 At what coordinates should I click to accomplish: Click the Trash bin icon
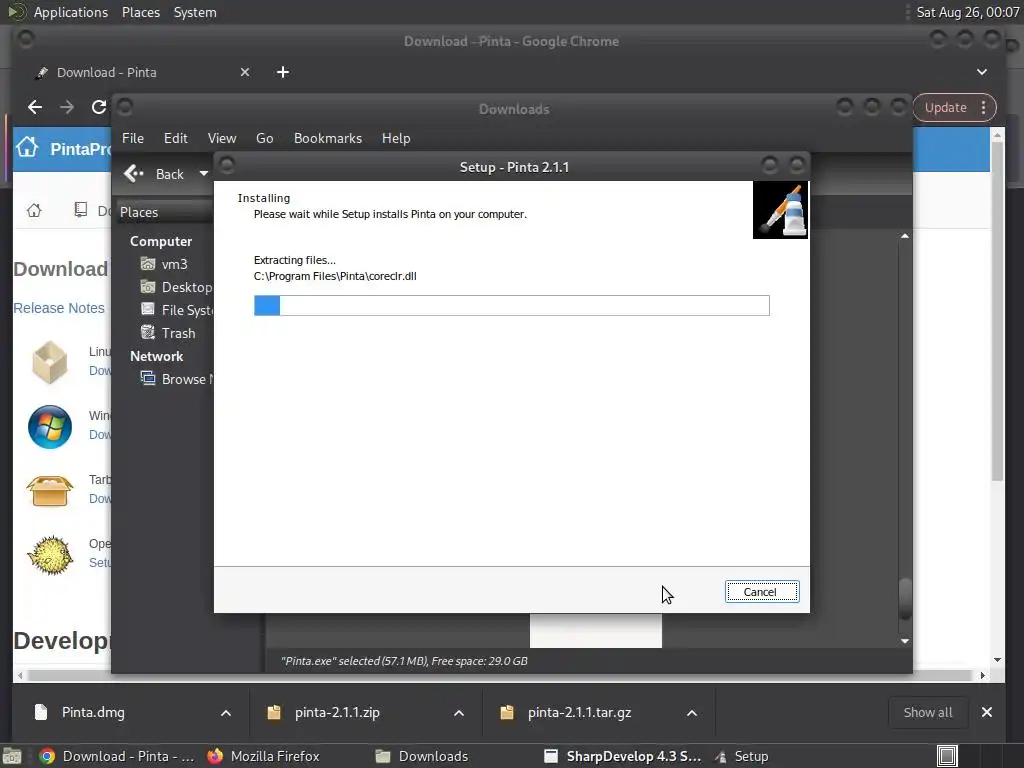coord(148,332)
